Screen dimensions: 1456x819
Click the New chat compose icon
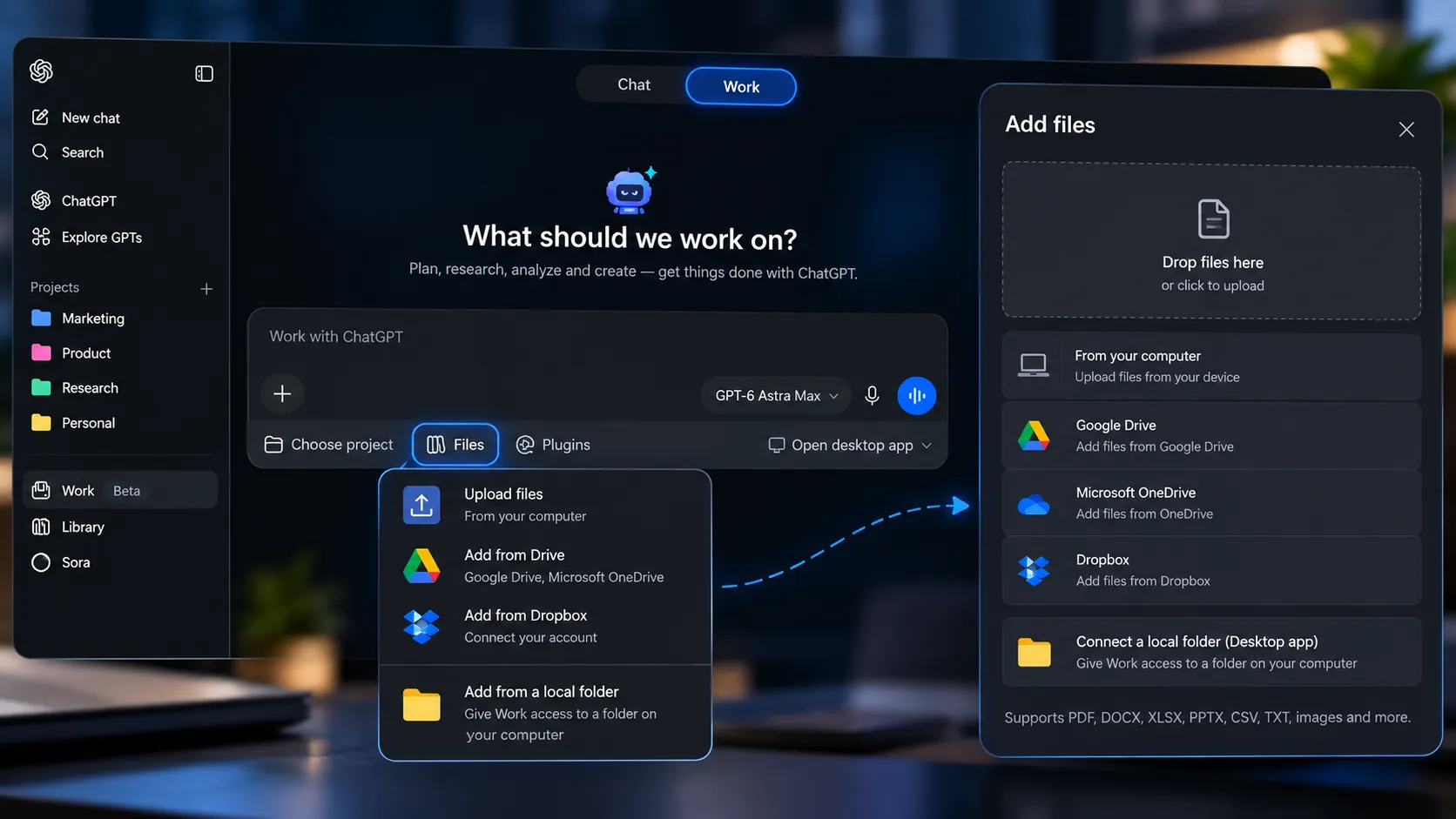click(40, 117)
